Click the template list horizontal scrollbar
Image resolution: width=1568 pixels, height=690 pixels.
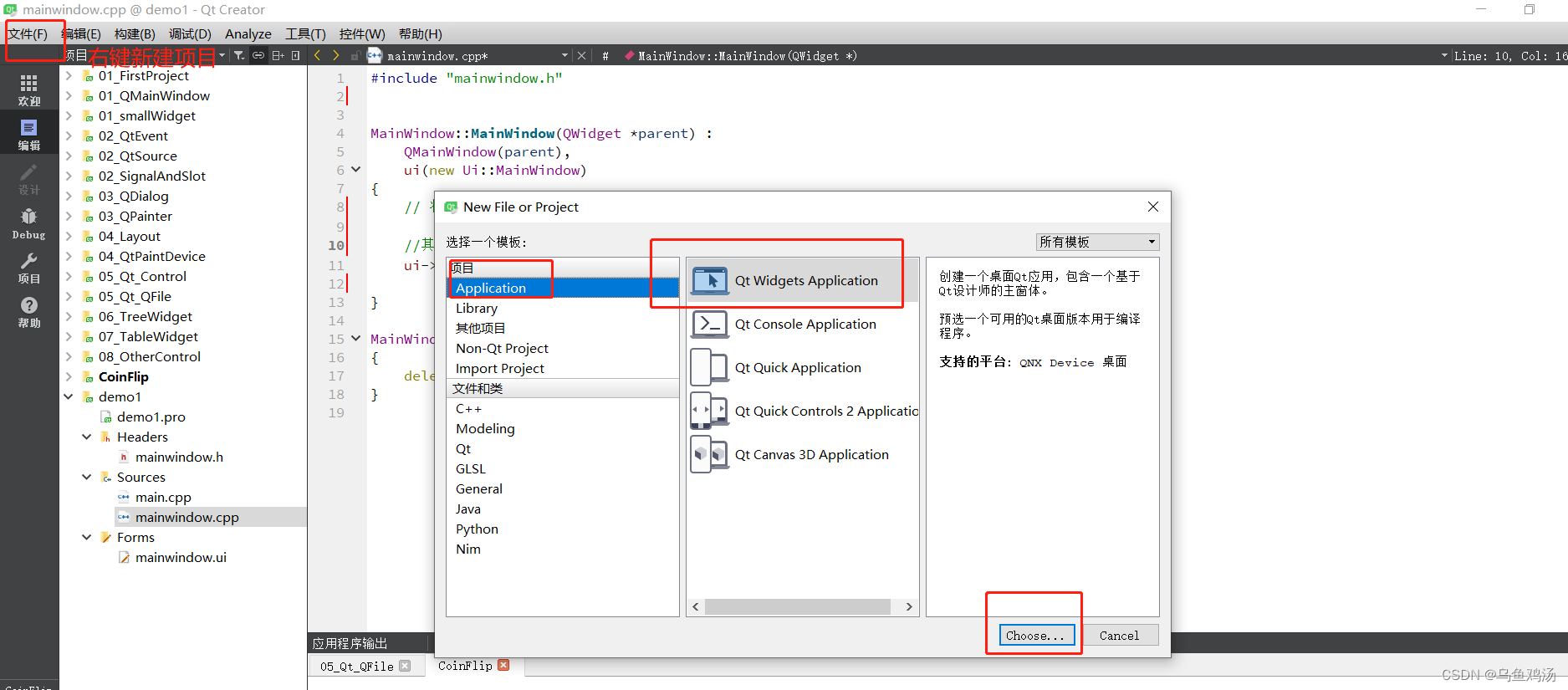(797, 606)
